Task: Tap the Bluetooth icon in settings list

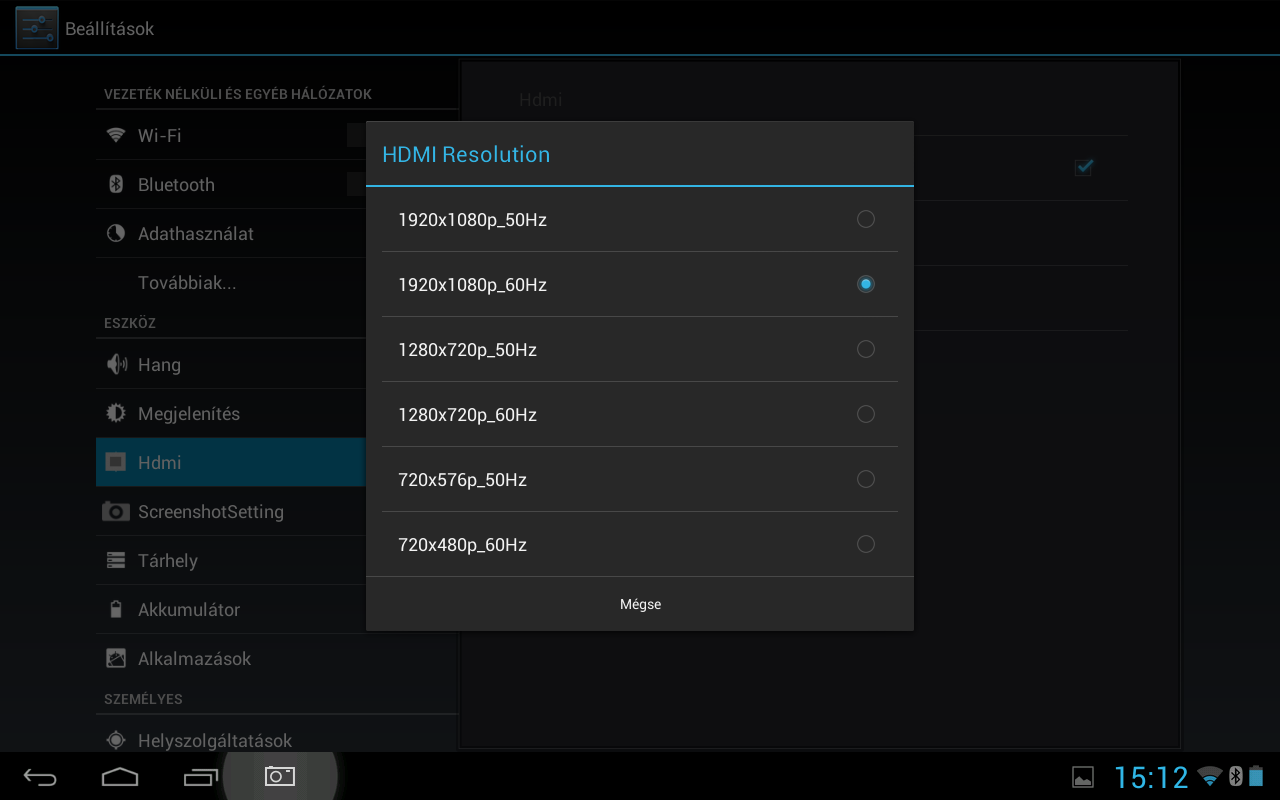Action: tap(116, 184)
